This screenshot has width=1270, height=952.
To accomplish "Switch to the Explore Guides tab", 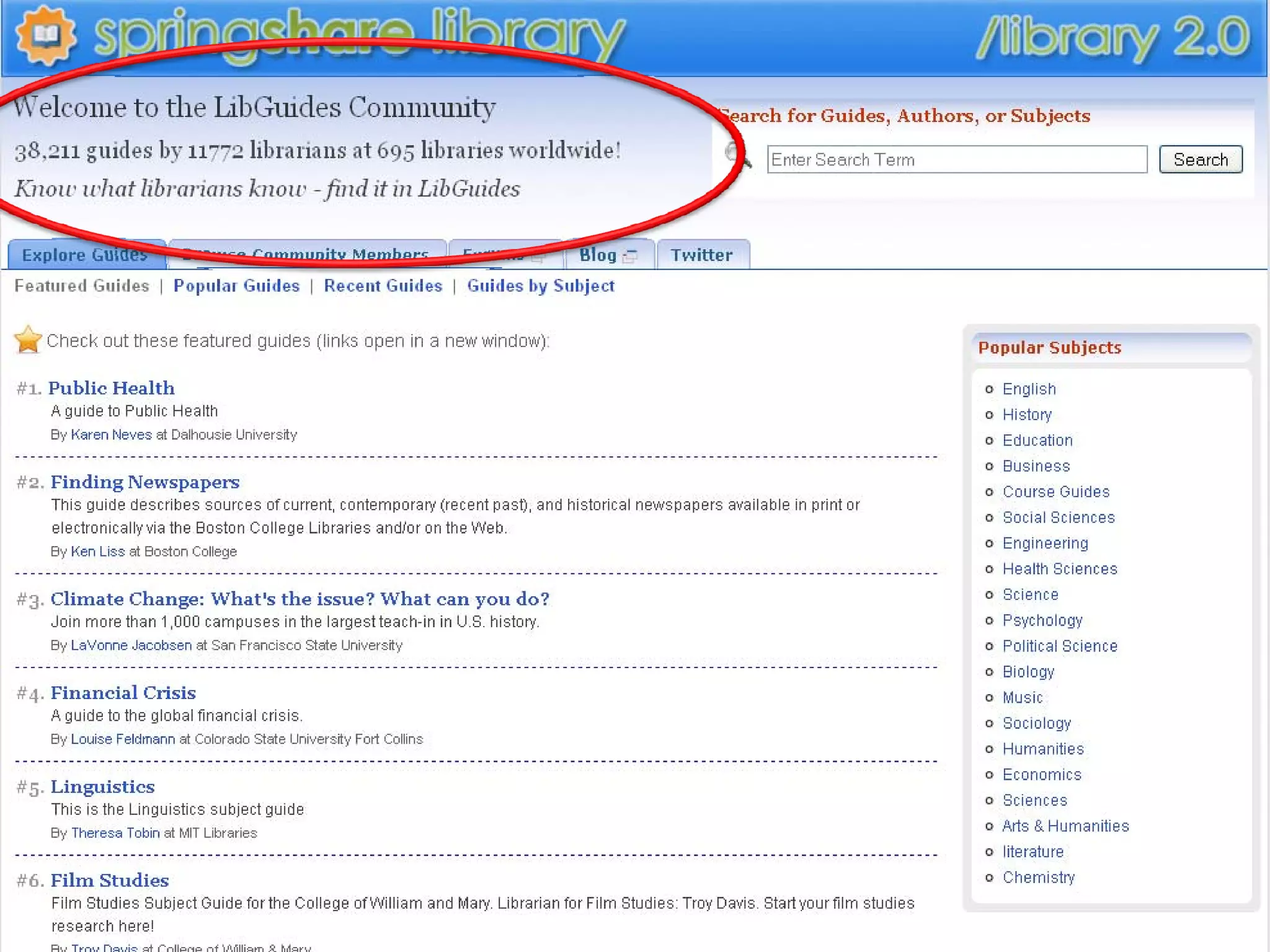I will (x=85, y=255).
